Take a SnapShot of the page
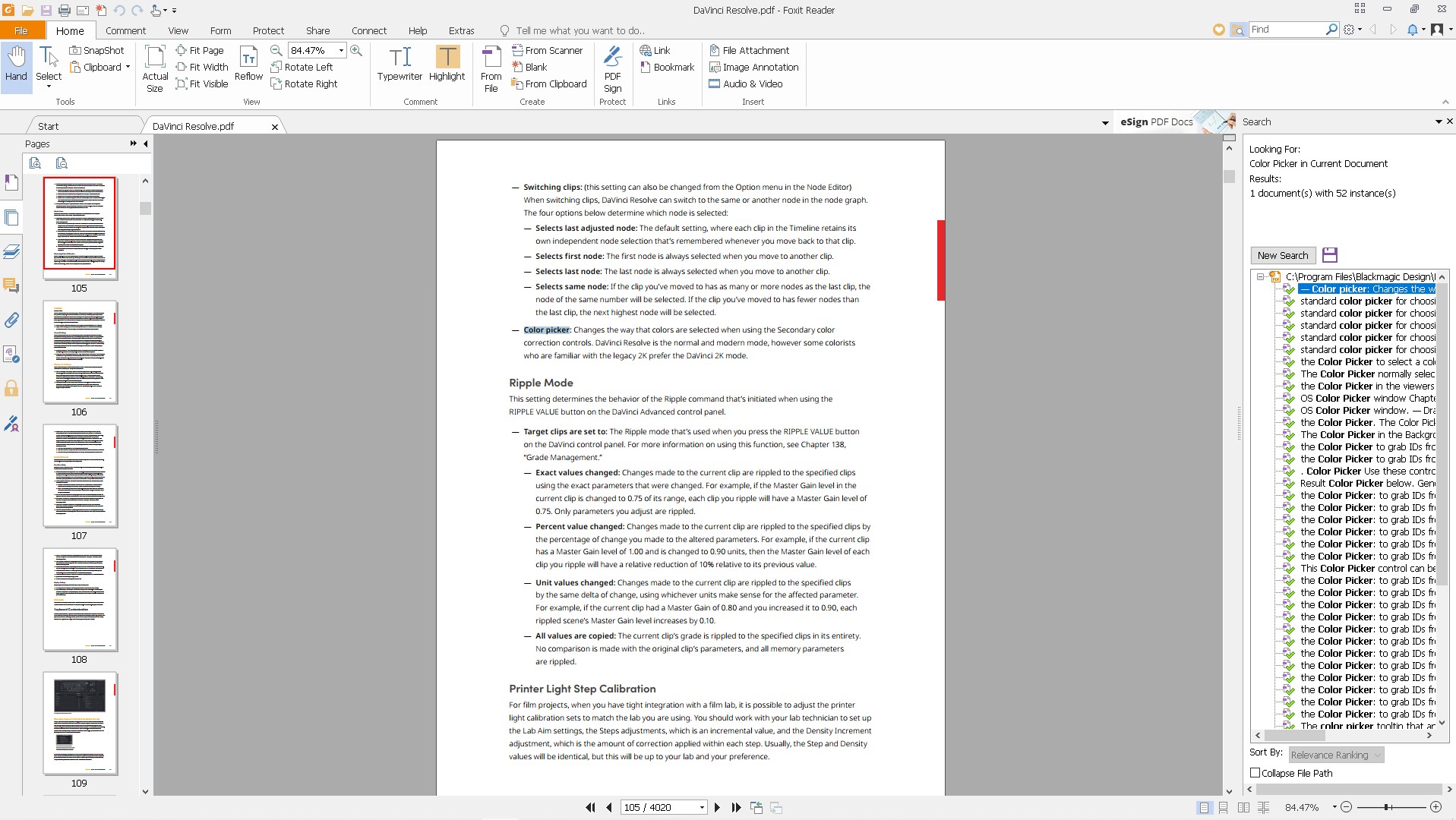The height and width of the screenshot is (820, 1456). point(96,50)
